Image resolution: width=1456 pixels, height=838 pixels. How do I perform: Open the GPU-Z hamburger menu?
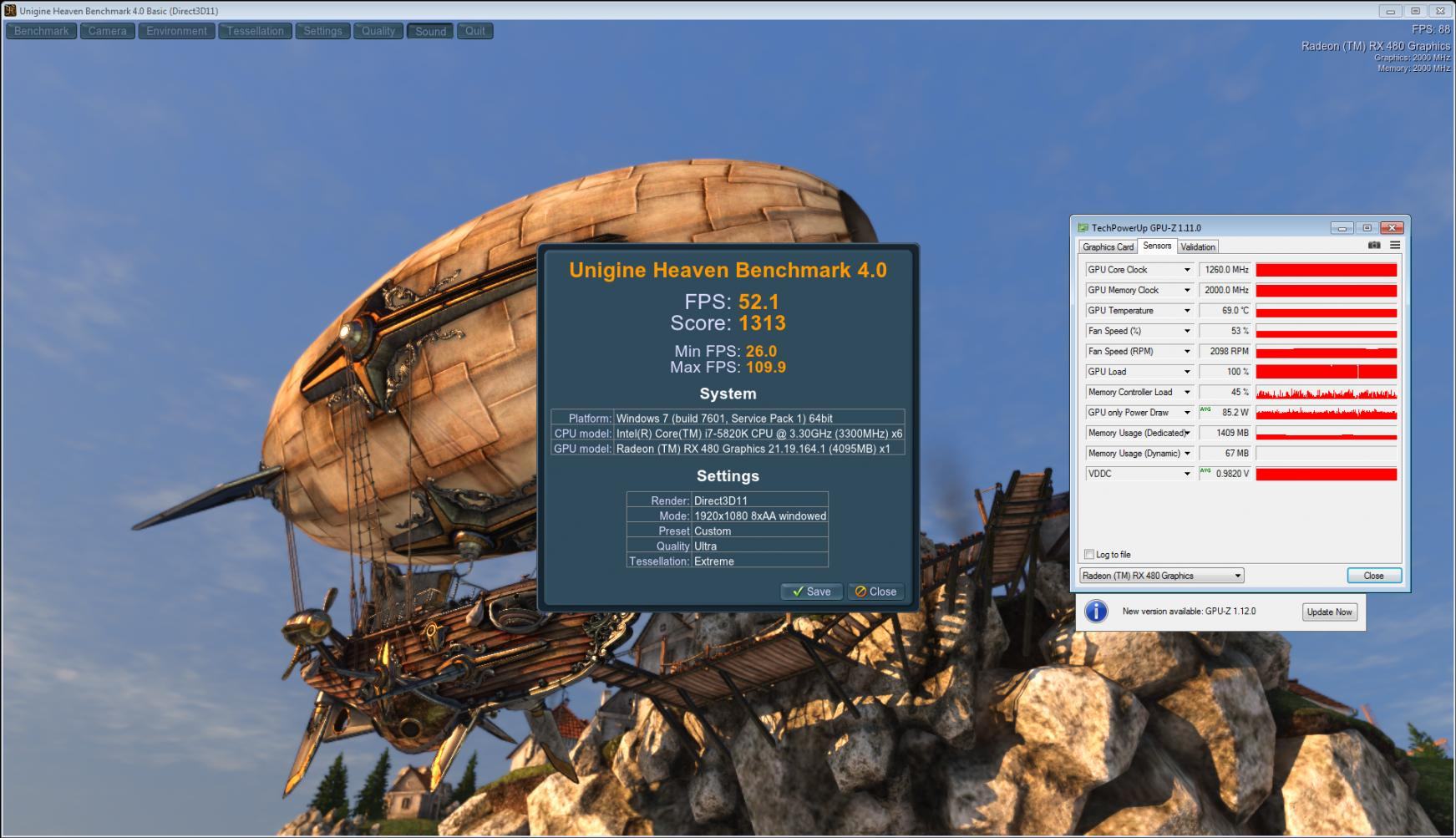(1395, 246)
